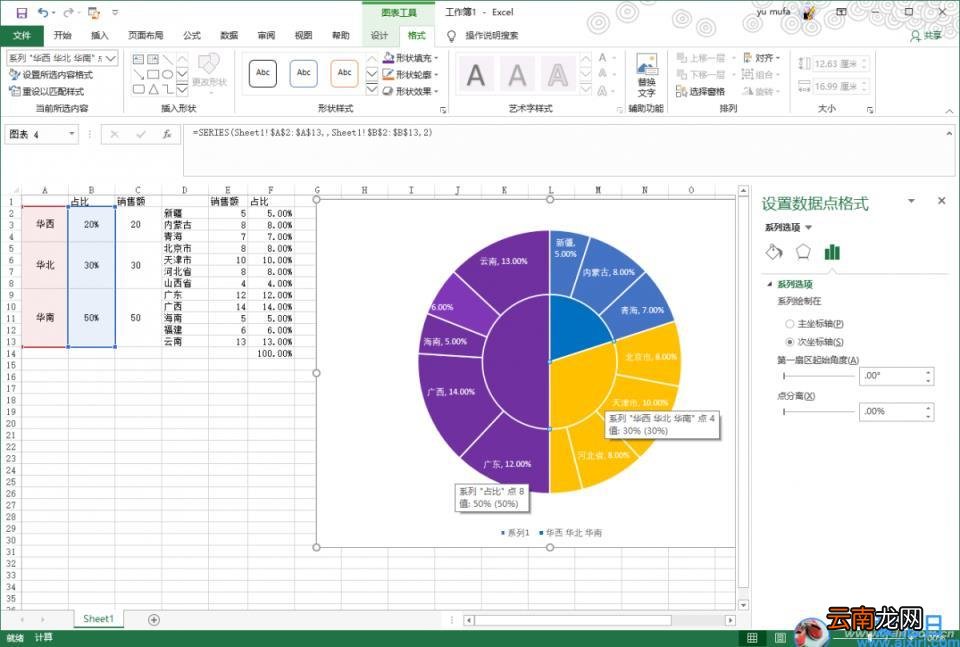Open the 文件 tab
Viewport: 960px width, 647px height.
pyautogui.click(x=21, y=36)
